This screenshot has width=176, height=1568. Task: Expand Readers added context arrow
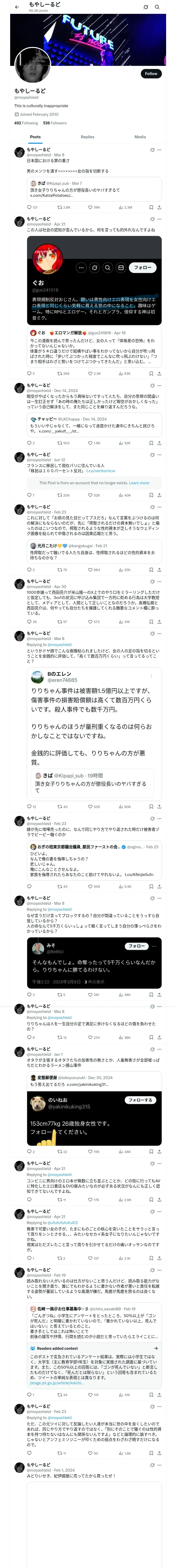[x=156, y=1348]
